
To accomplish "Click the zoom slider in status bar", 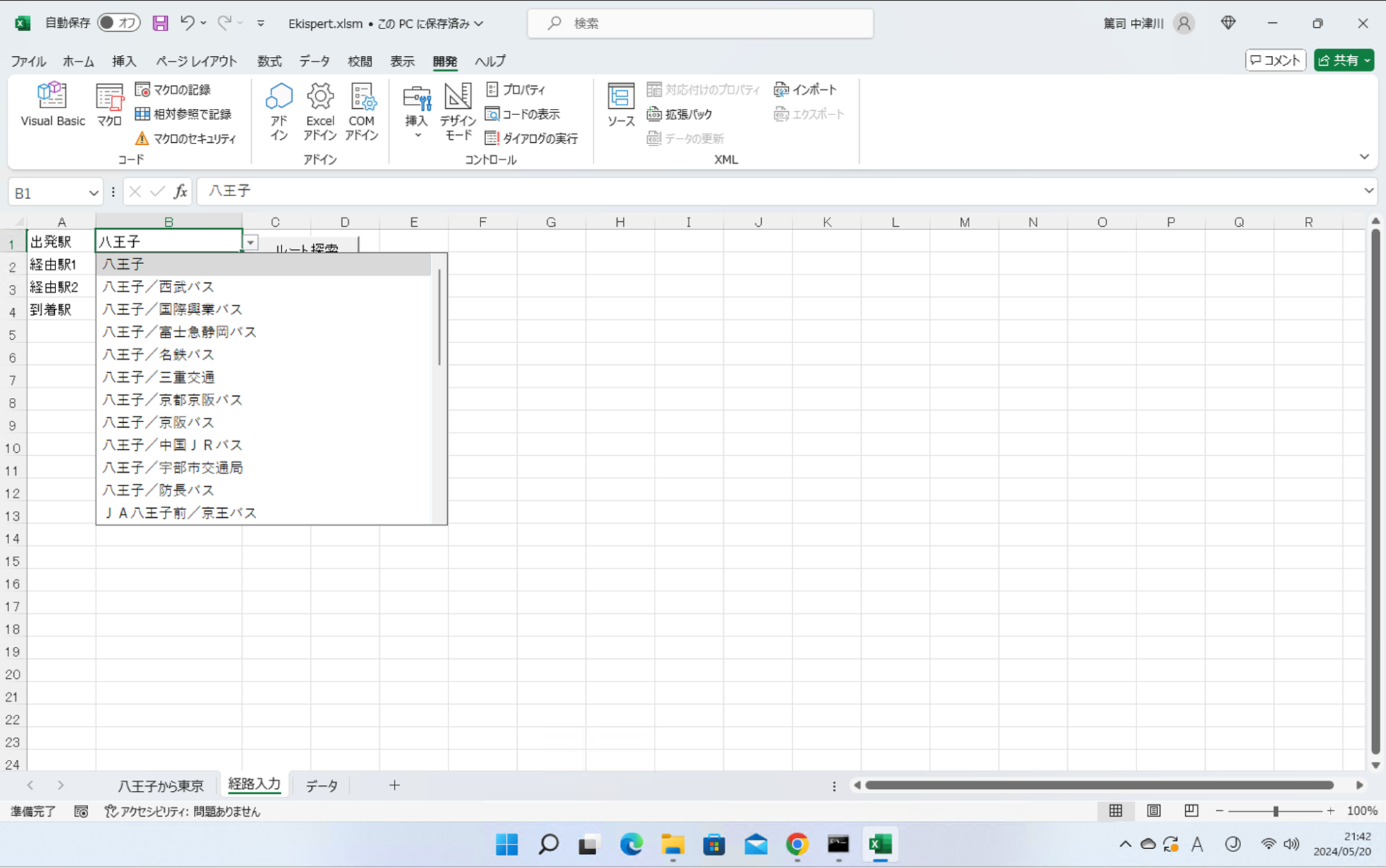I will point(1275,810).
